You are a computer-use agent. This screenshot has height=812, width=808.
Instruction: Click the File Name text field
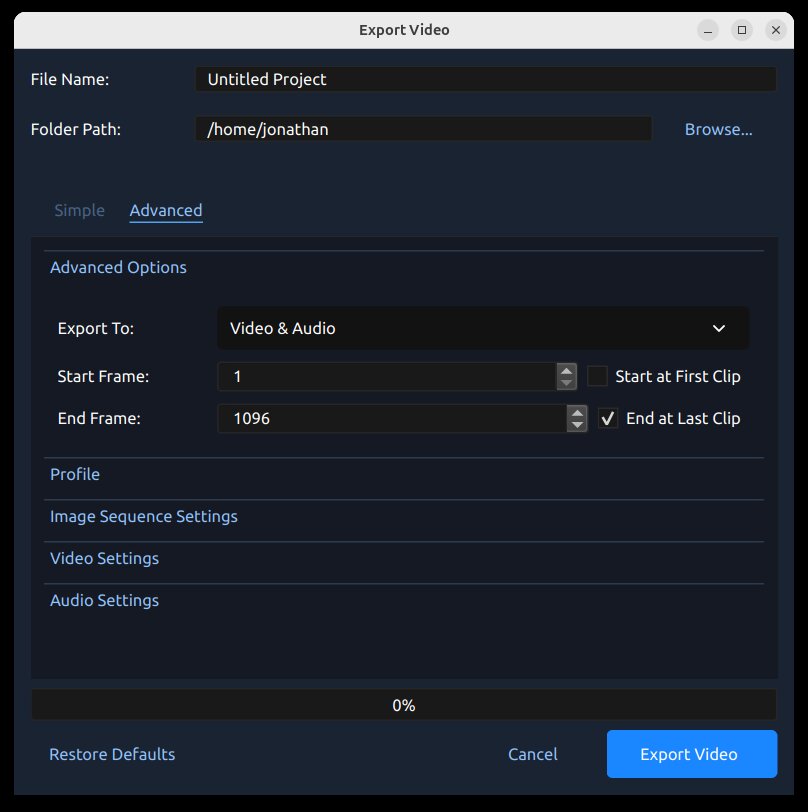click(485, 79)
